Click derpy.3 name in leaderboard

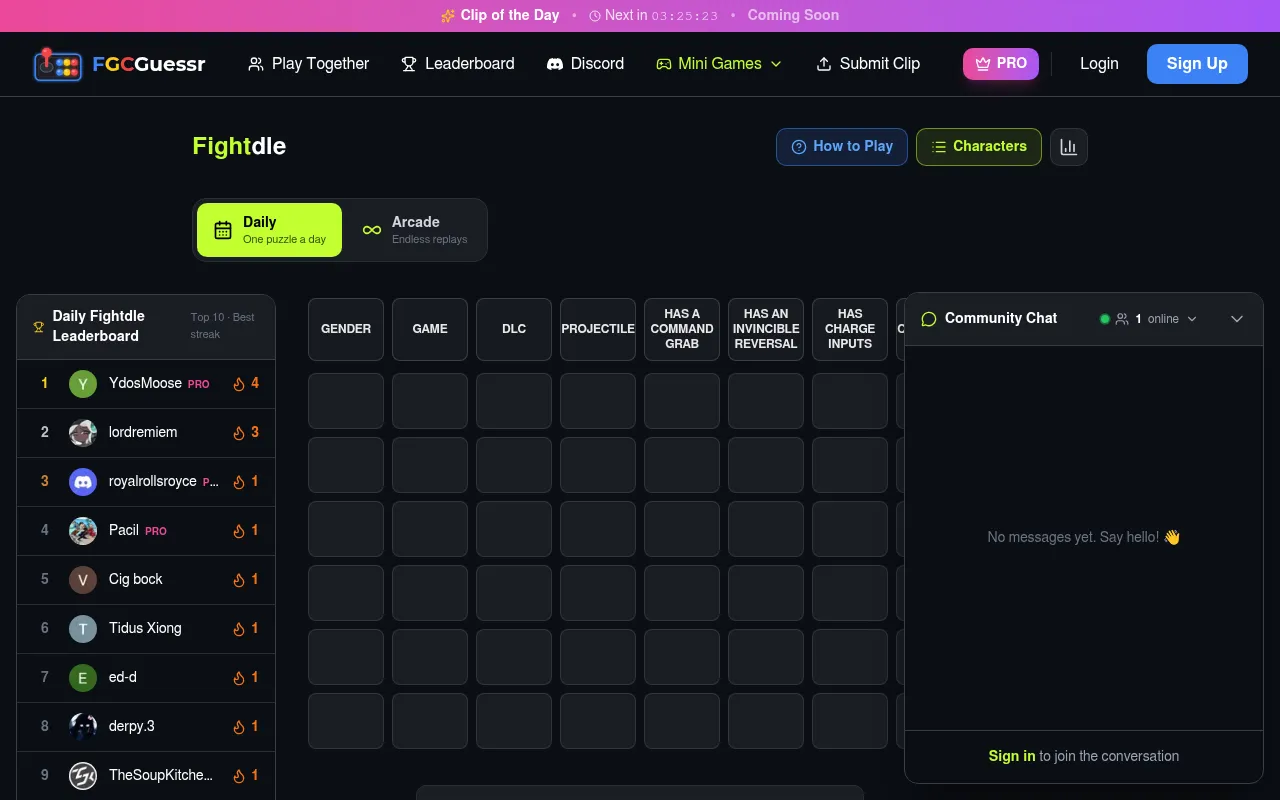[132, 727]
